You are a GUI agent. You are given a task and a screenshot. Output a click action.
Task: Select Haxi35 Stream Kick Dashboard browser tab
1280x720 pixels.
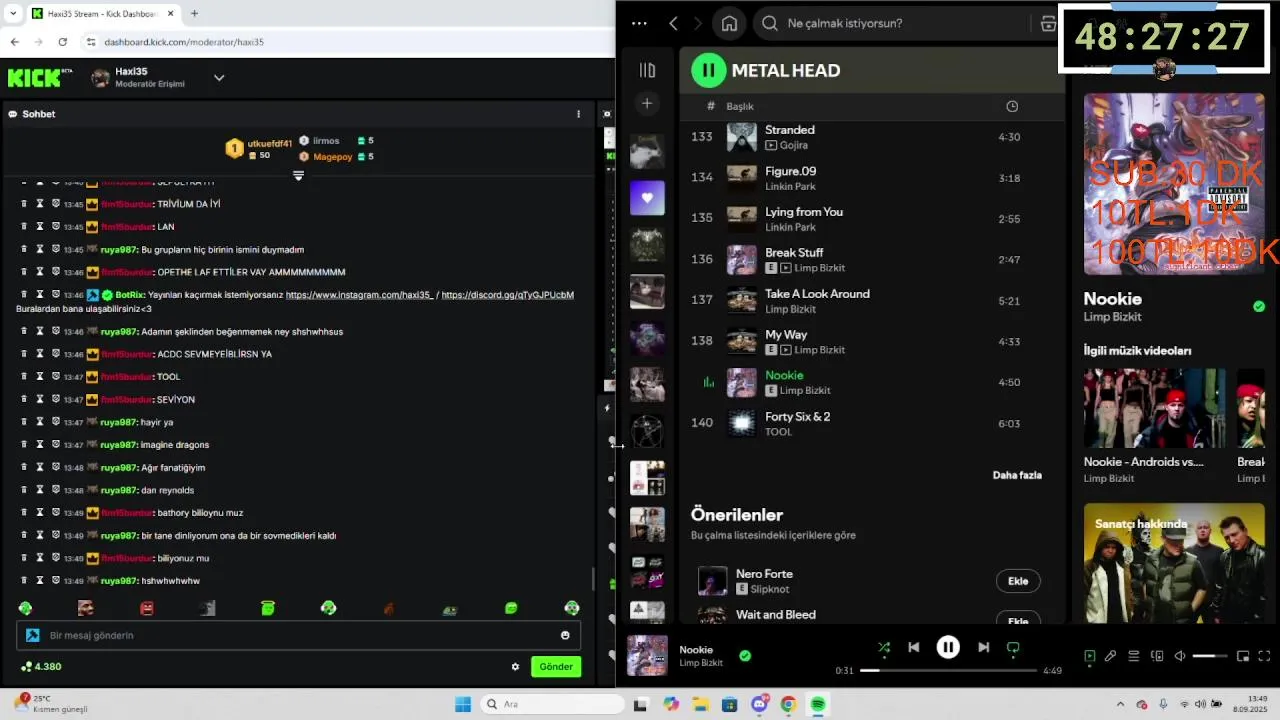pyautogui.click(x=101, y=14)
